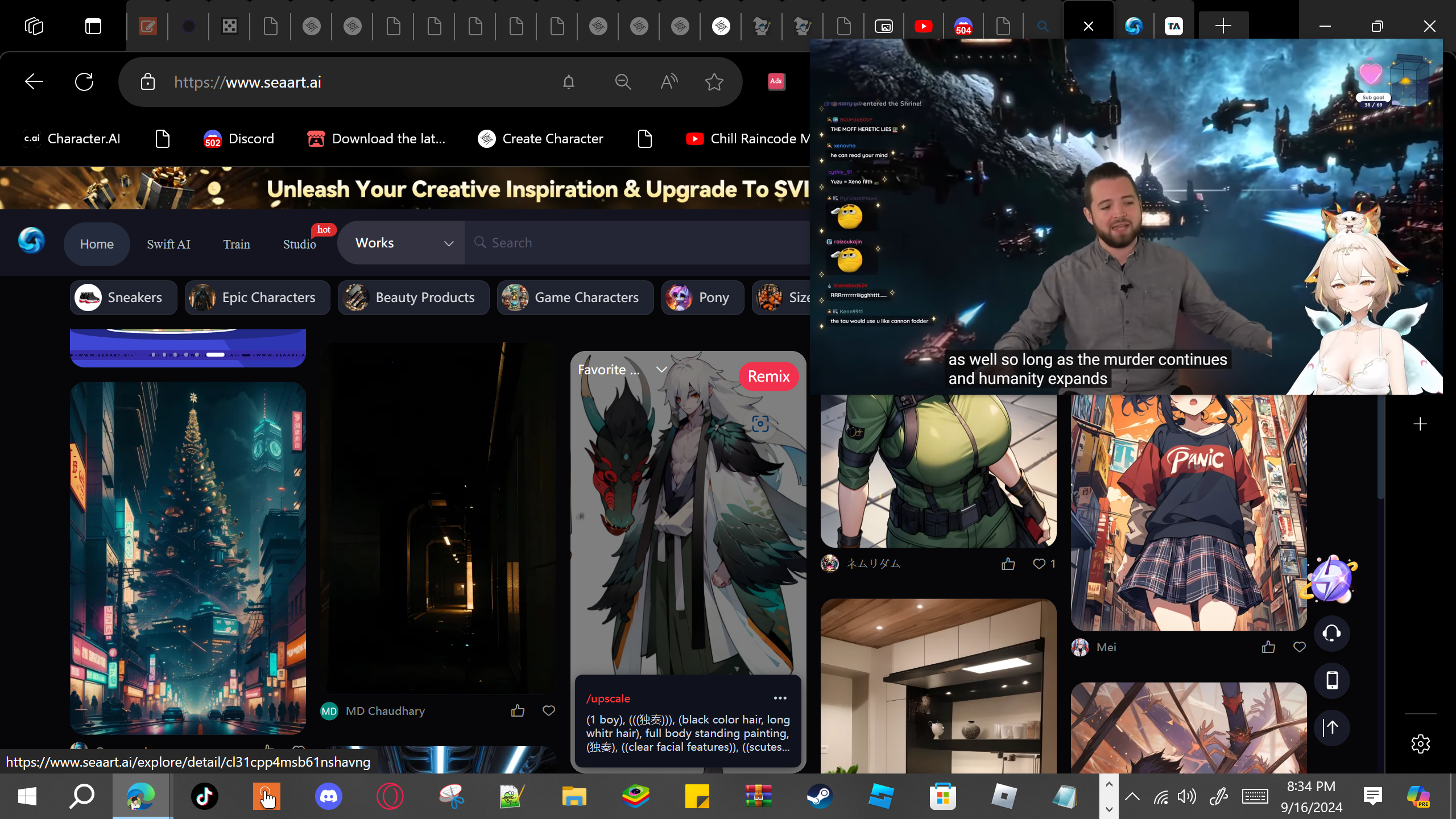Open the Create Character bookmark

pyautogui.click(x=540, y=139)
